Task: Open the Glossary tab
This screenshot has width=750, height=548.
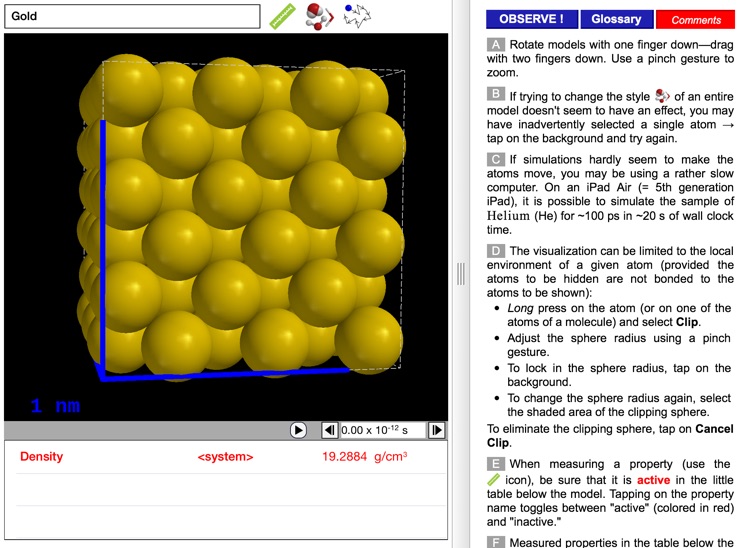Action: pos(616,19)
